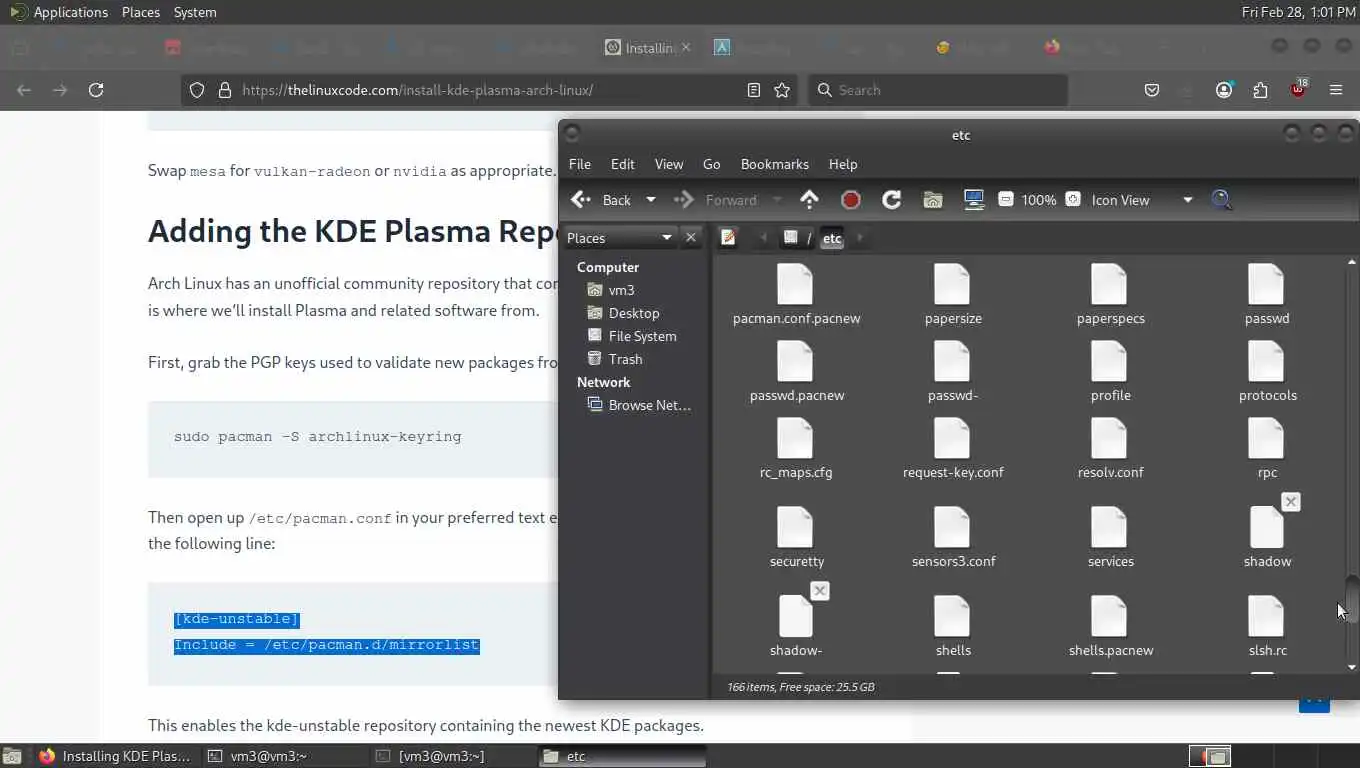Open the Help menu in file manager
The height and width of the screenshot is (768, 1360).
pos(843,164)
